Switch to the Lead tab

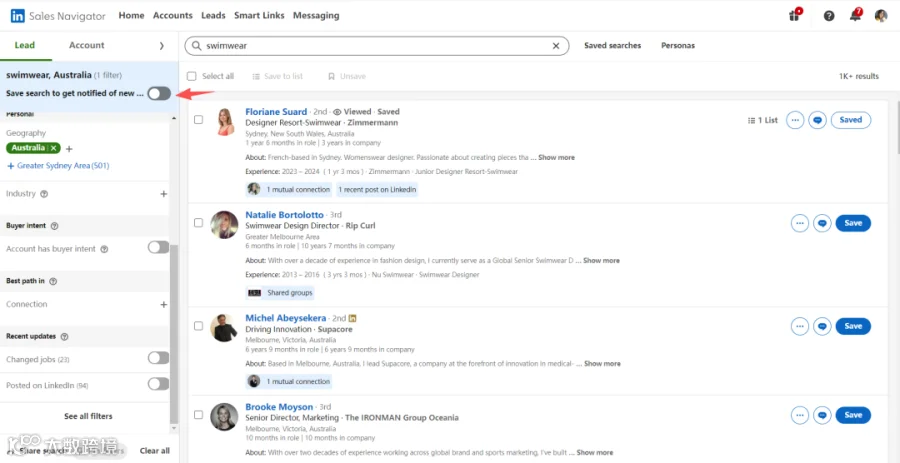(25, 45)
